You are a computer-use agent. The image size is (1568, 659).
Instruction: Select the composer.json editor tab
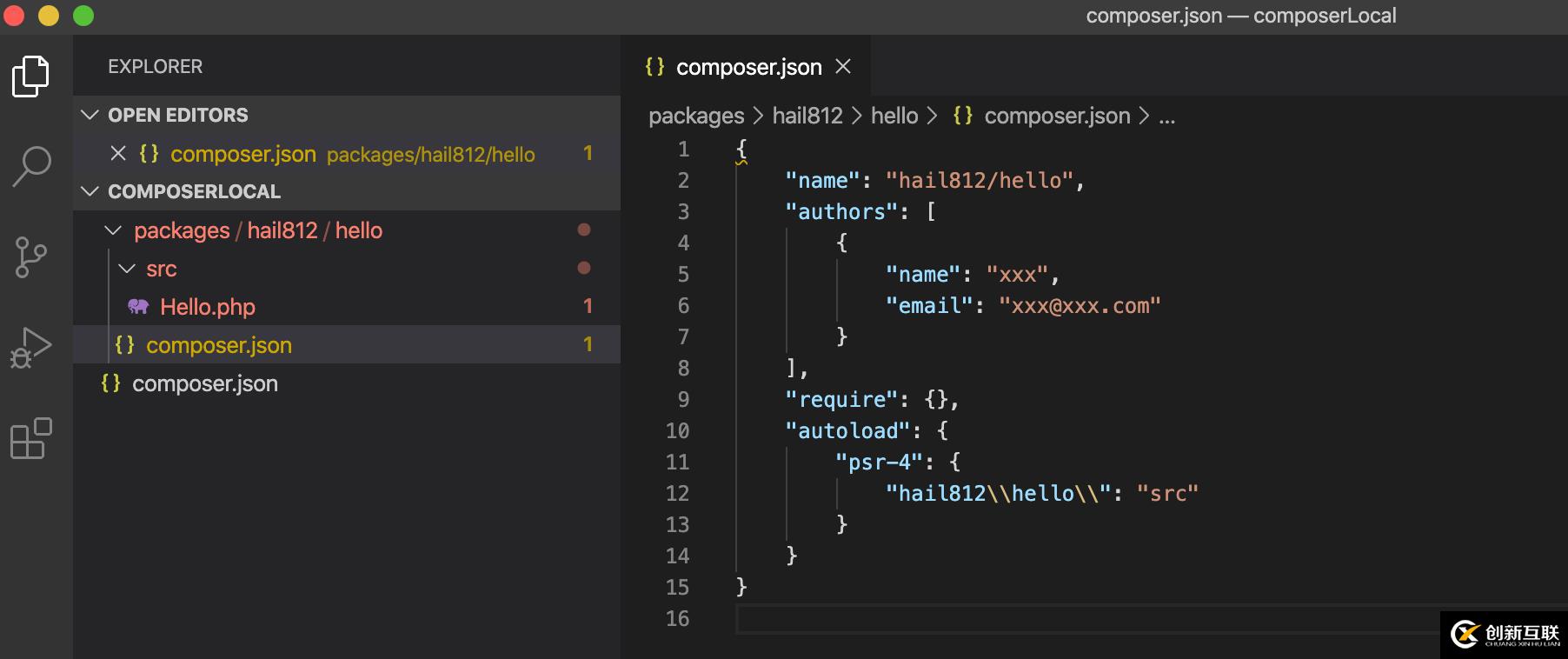pos(747,67)
